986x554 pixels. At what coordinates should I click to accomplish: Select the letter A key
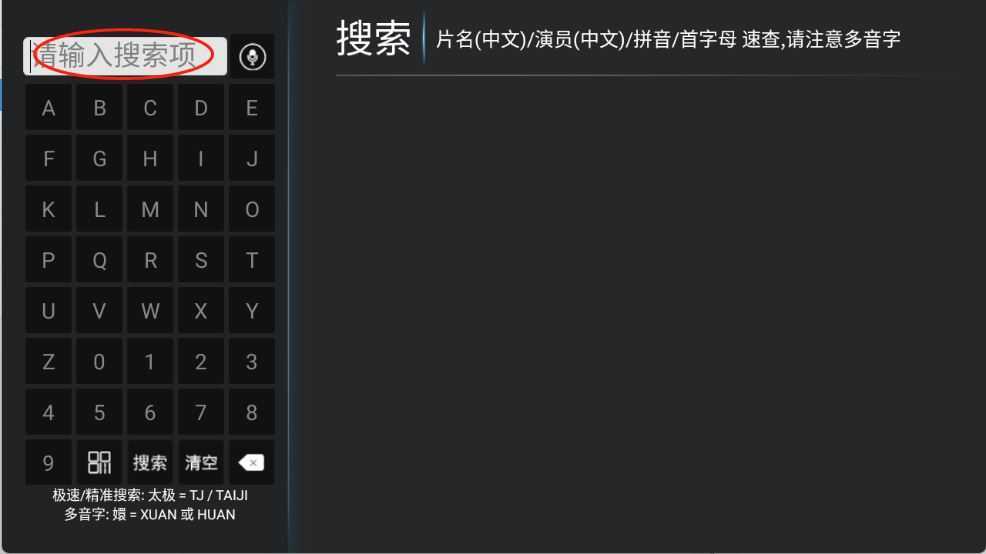coord(48,108)
